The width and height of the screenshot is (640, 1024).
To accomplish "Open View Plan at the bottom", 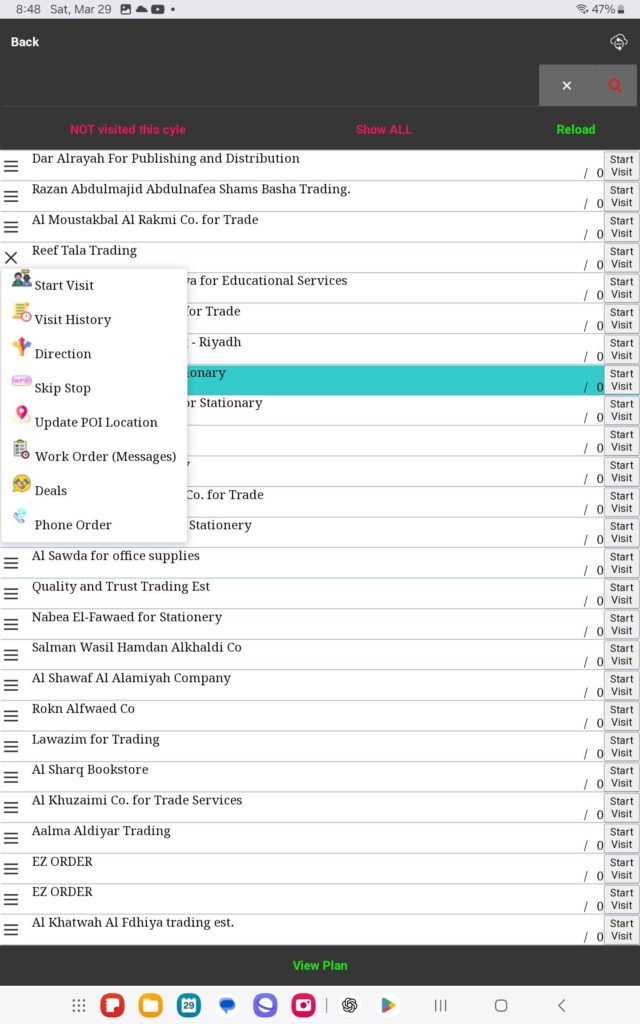I will point(320,965).
